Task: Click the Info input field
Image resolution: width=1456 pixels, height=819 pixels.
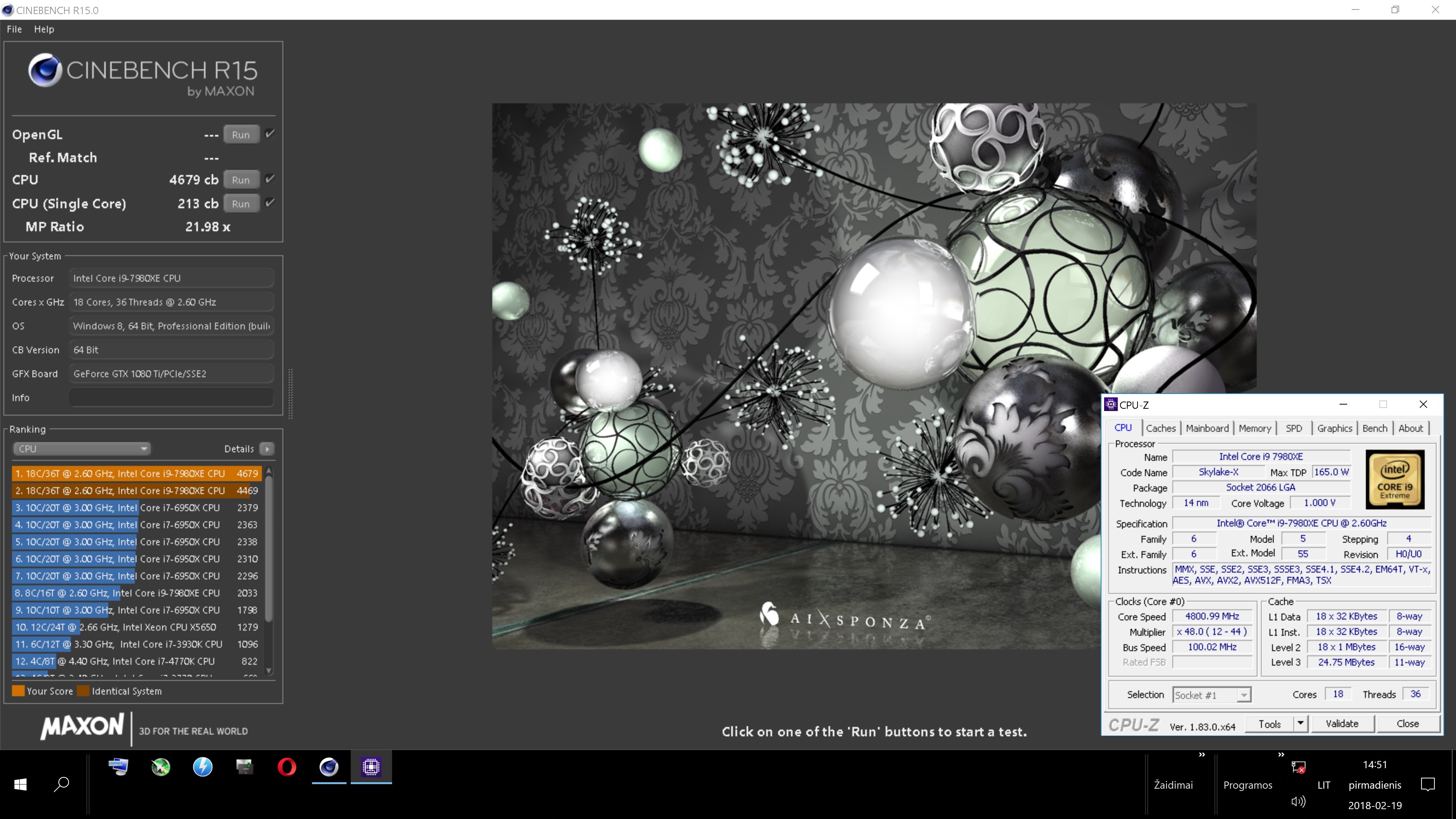Action: (171, 397)
